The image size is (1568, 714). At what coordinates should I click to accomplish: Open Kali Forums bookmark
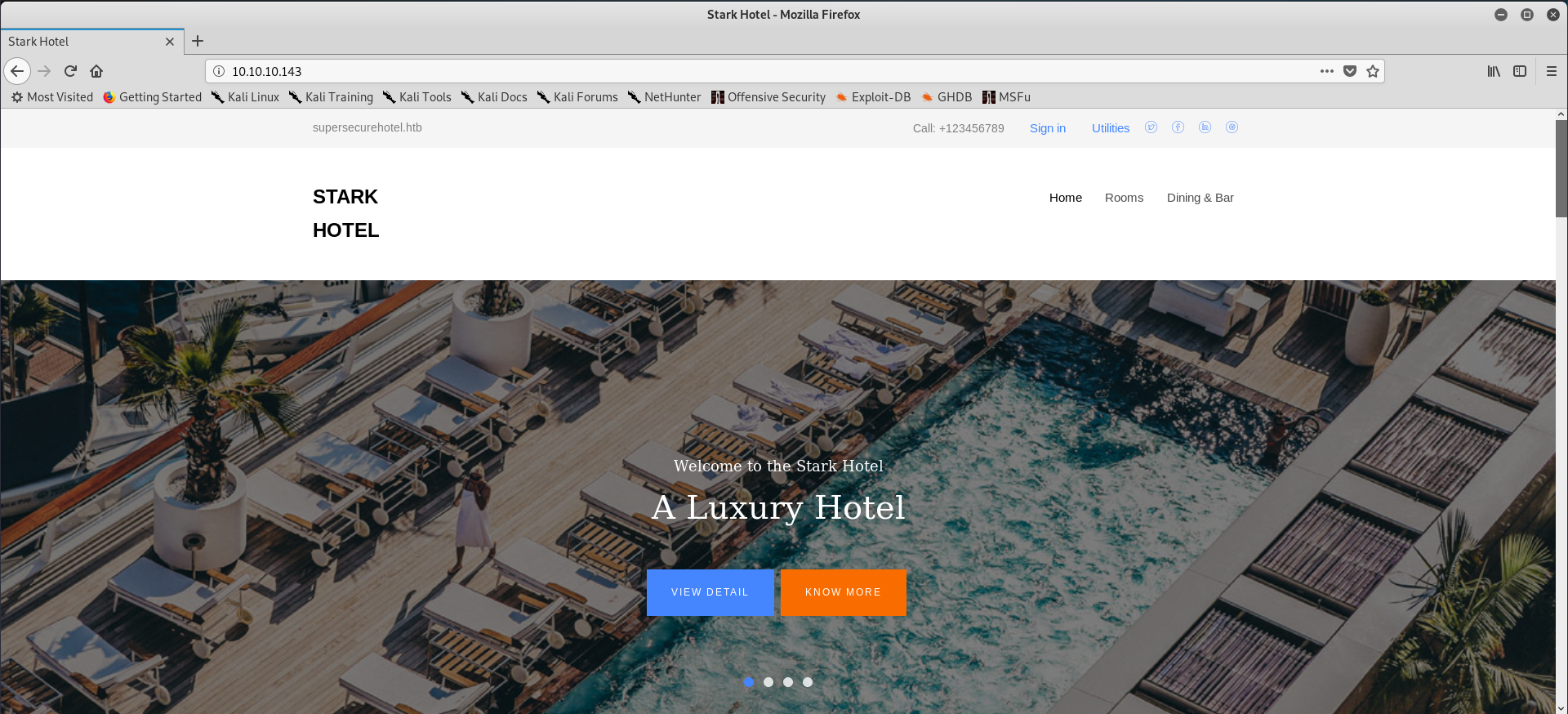pos(577,97)
